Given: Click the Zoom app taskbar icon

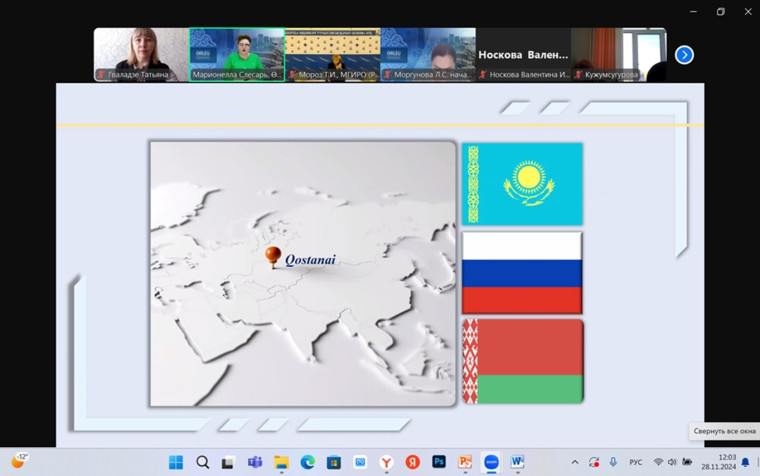Looking at the screenshot, I should 491,462.
